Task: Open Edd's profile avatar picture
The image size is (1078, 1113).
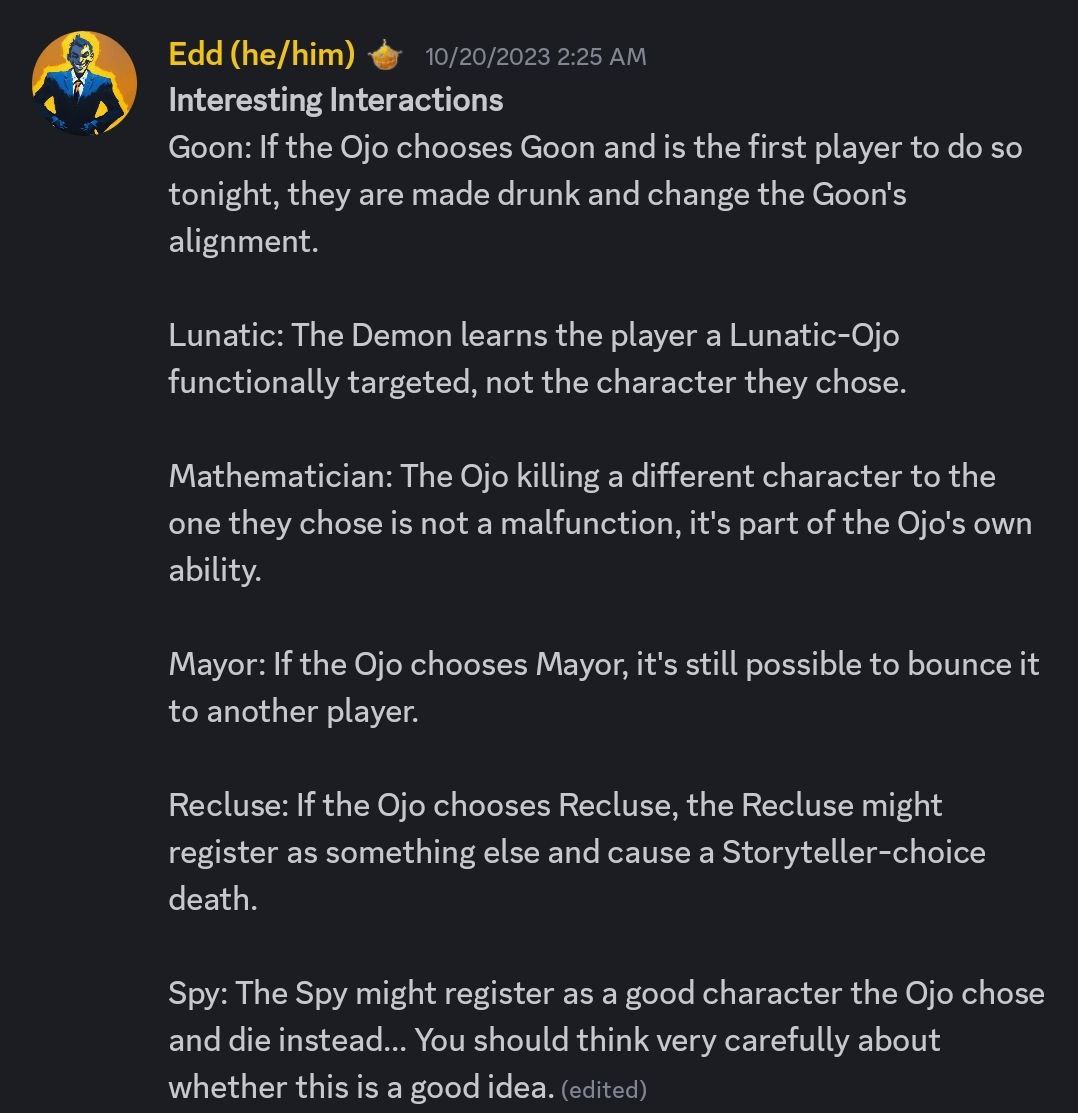Action: (84, 83)
